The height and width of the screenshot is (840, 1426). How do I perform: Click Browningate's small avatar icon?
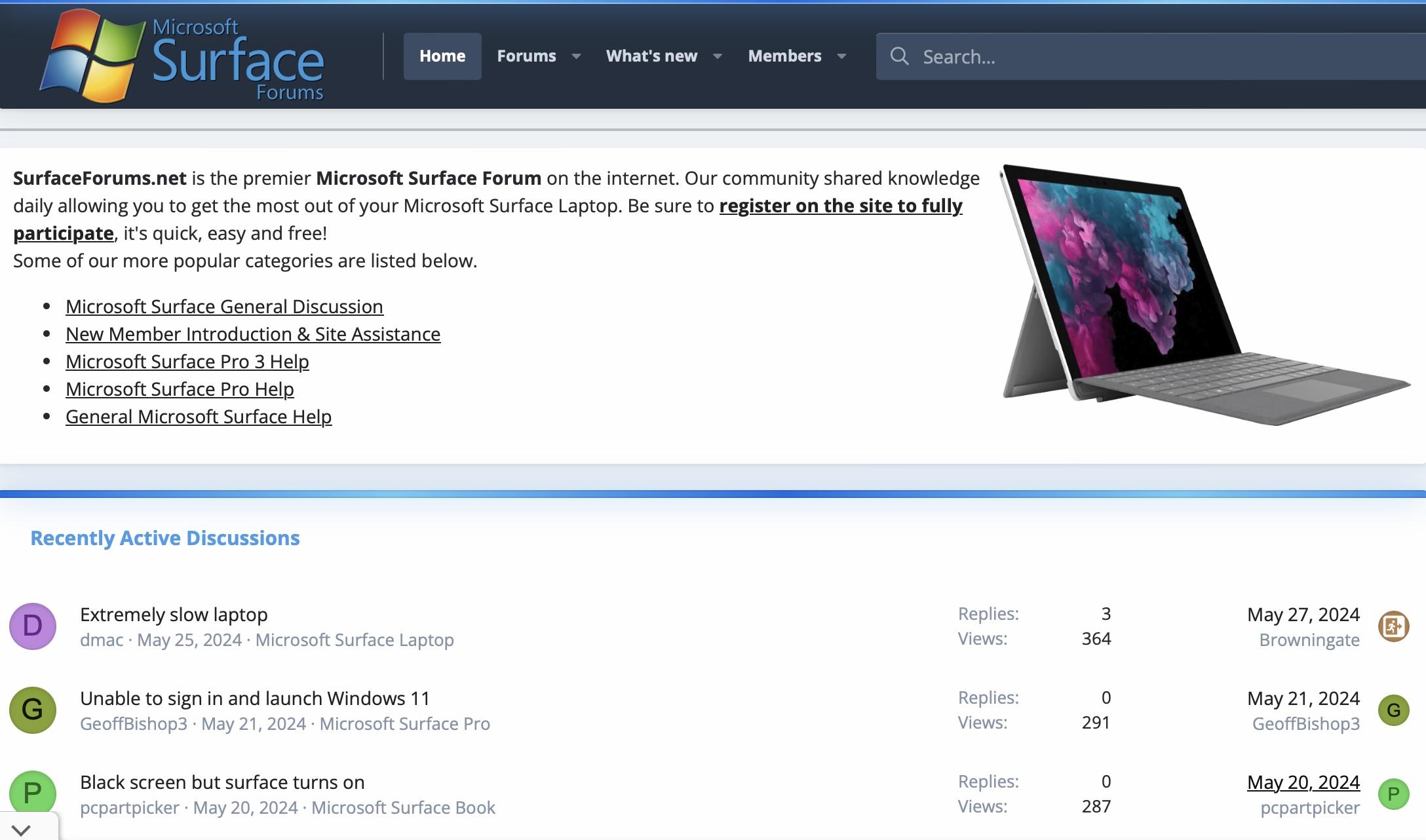pos(1393,626)
